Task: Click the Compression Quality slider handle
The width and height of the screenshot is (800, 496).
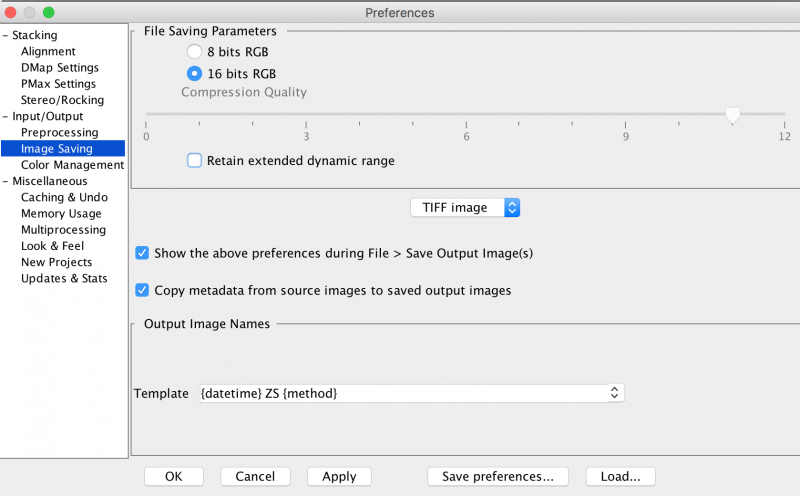Action: [732, 116]
